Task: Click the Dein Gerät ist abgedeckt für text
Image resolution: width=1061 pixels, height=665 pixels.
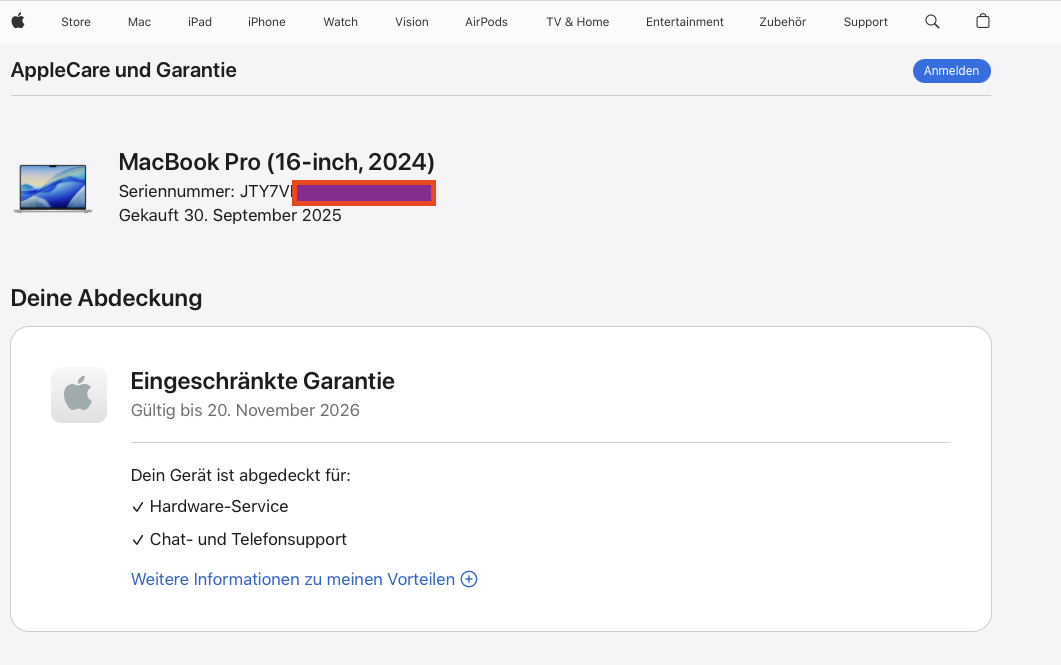Action: click(240, 475)
